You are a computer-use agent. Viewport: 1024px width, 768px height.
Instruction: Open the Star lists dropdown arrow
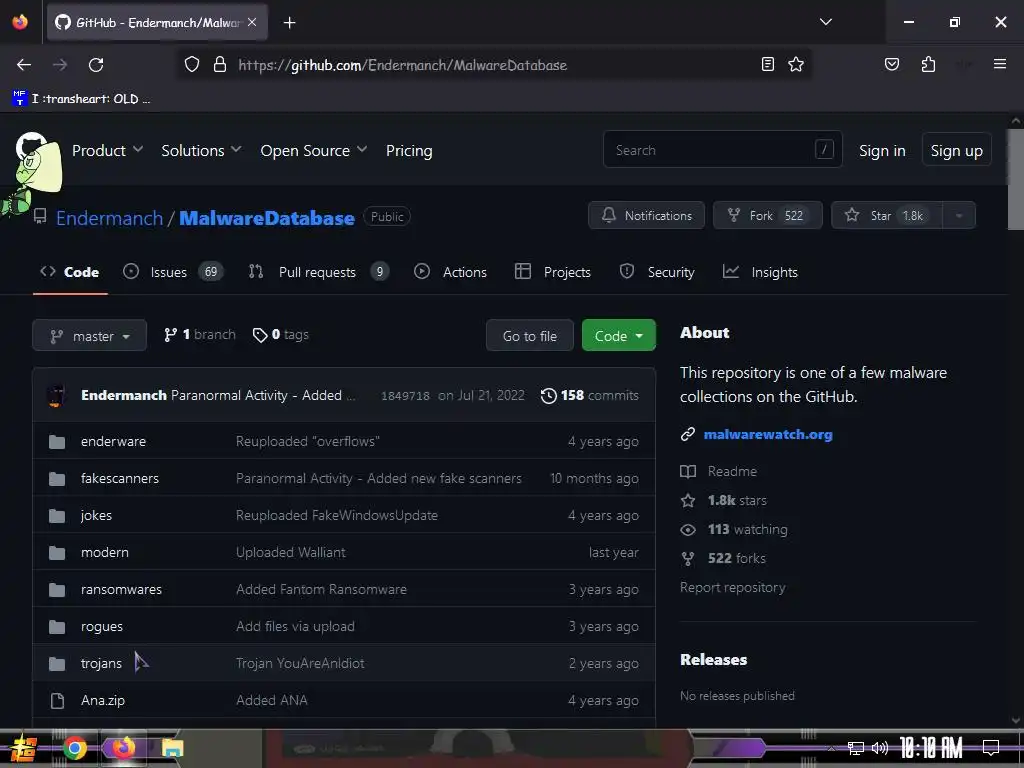point(959,216)
